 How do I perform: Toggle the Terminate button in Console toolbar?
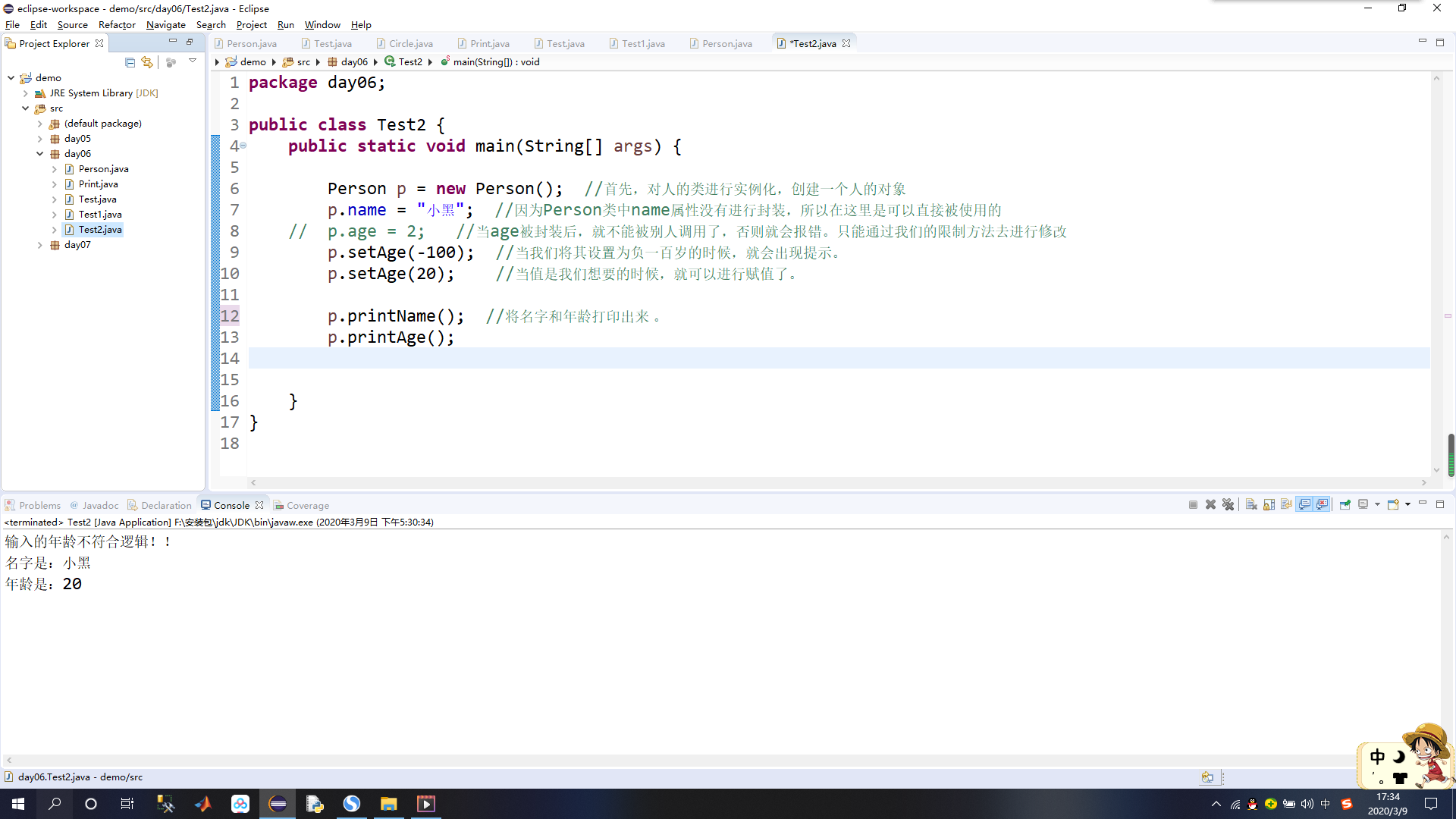1192,505
